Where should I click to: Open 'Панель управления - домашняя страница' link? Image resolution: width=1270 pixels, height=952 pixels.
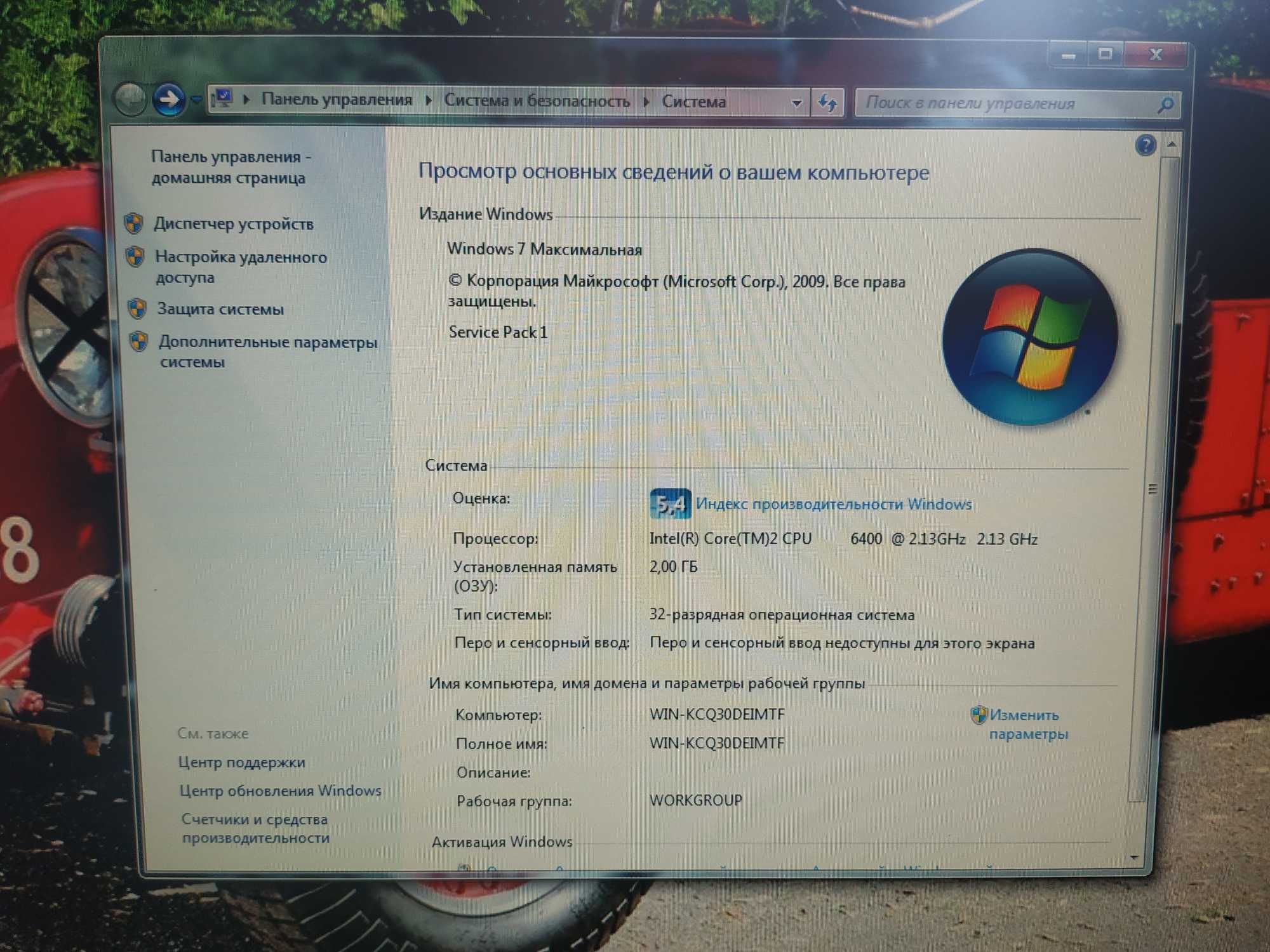tap(231, 167)
